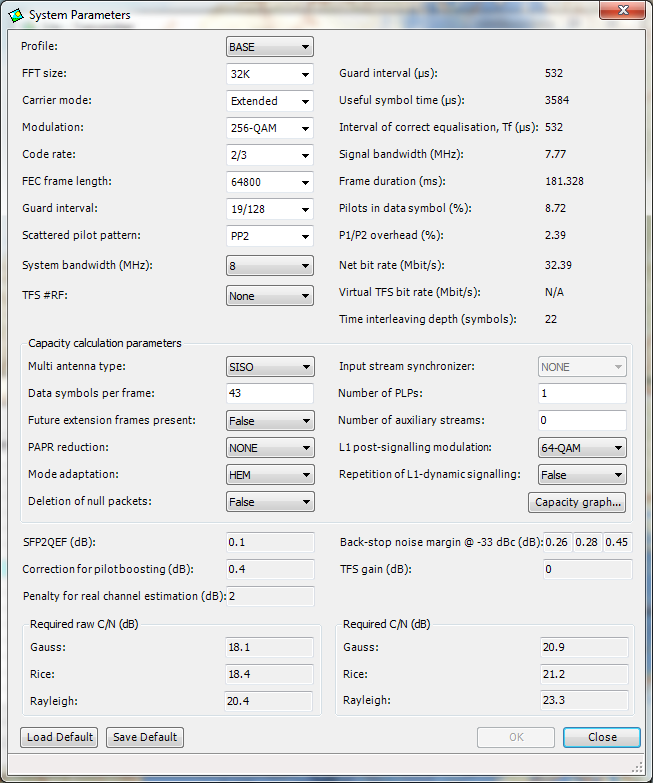Click the Number of PLPs field
This screenshot has width=653, height=783.
(582, 394)
